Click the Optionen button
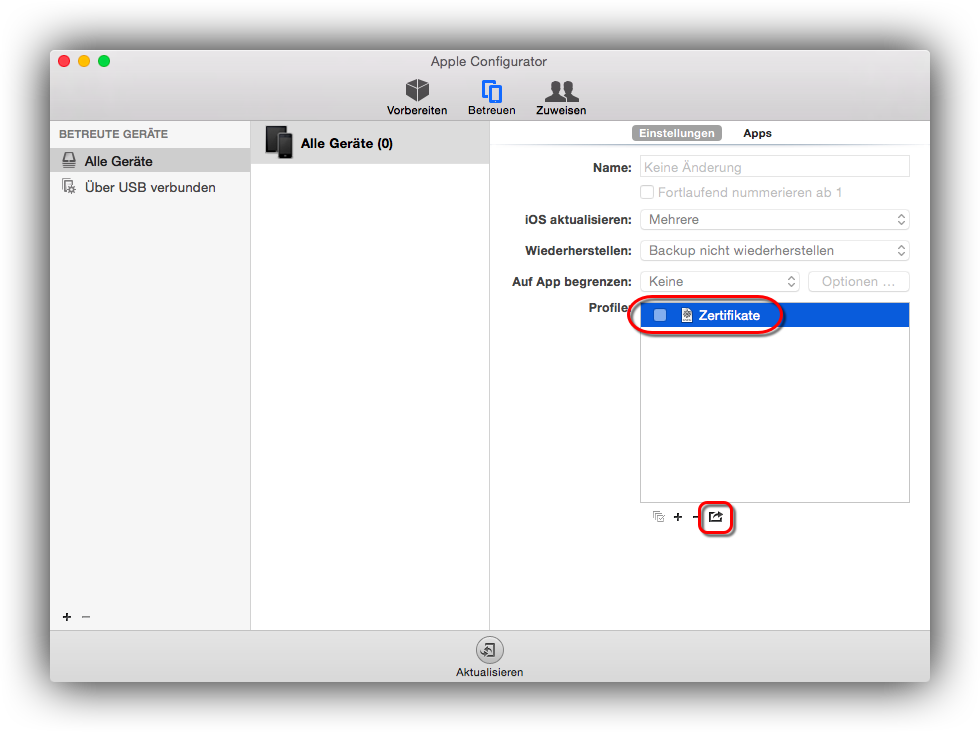The image size is (980, 732). [x=858, y=281]
